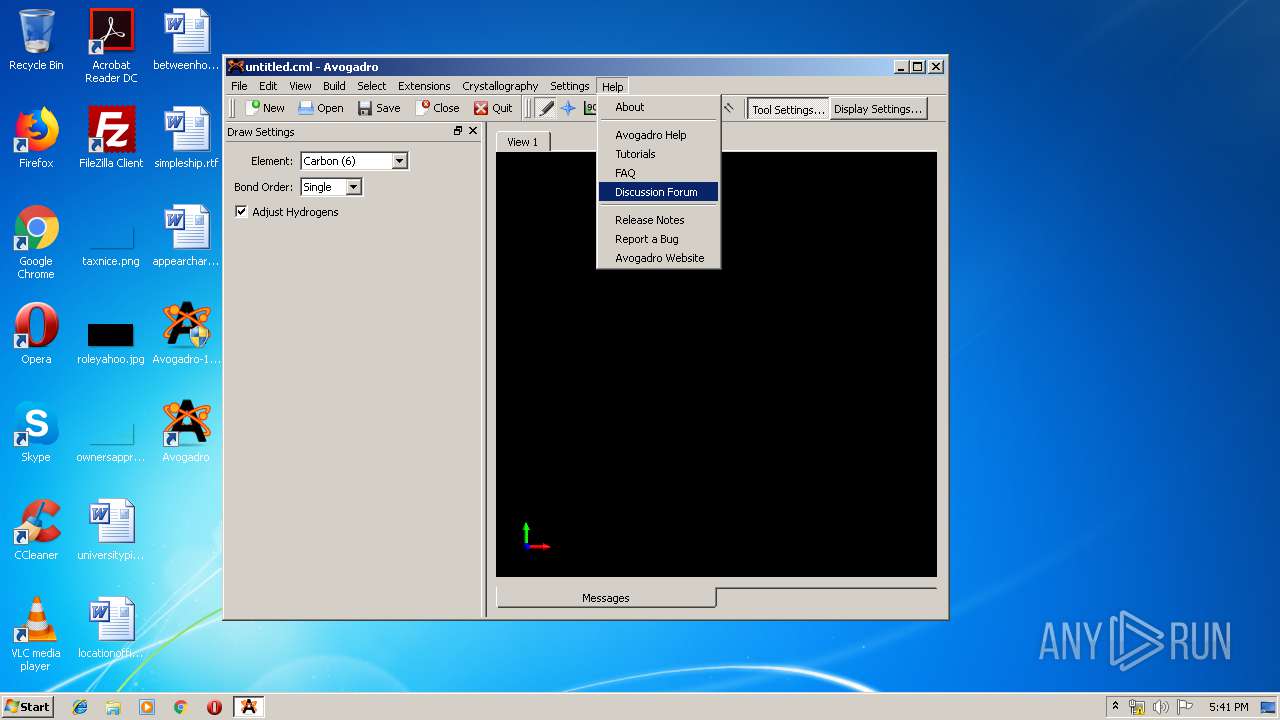This screenshot has height=720, width=1280.
Task: Open Internet Explorer from taskbar
Action: click(x=80, y=707)
